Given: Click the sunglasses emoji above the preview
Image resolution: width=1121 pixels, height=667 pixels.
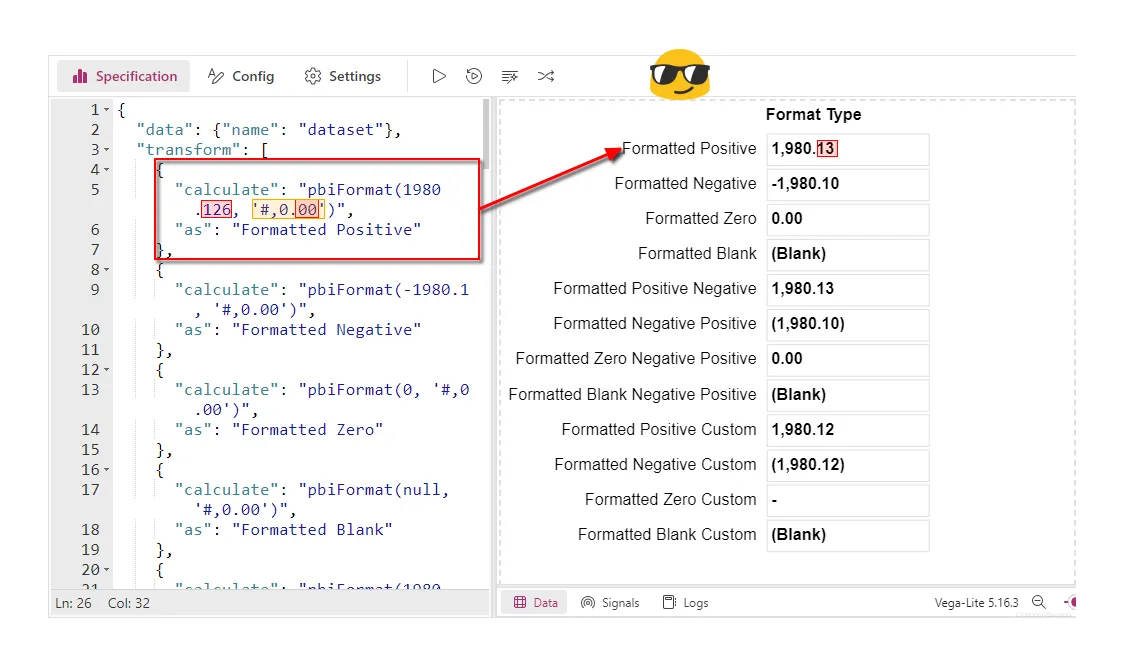Looking at the screenshot, I should (679, 75).
